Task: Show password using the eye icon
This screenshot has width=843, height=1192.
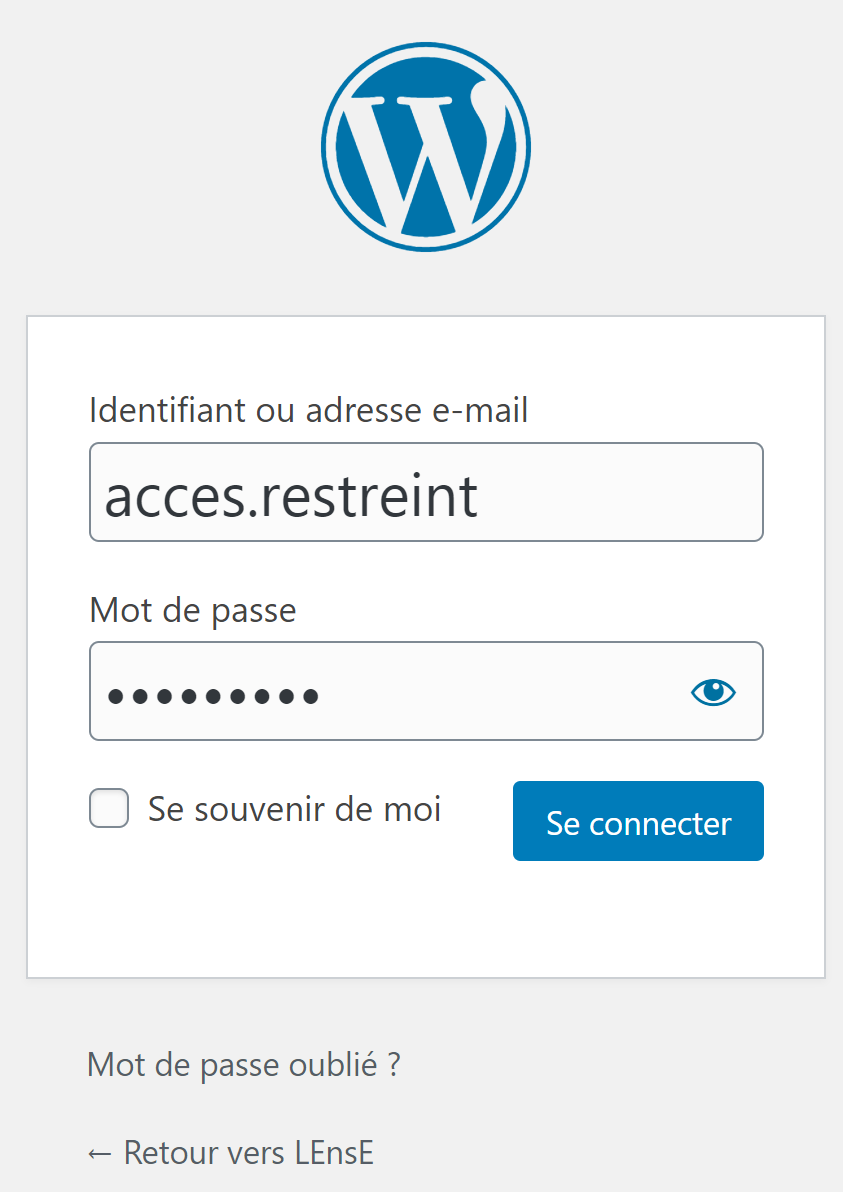Action: 713,692
